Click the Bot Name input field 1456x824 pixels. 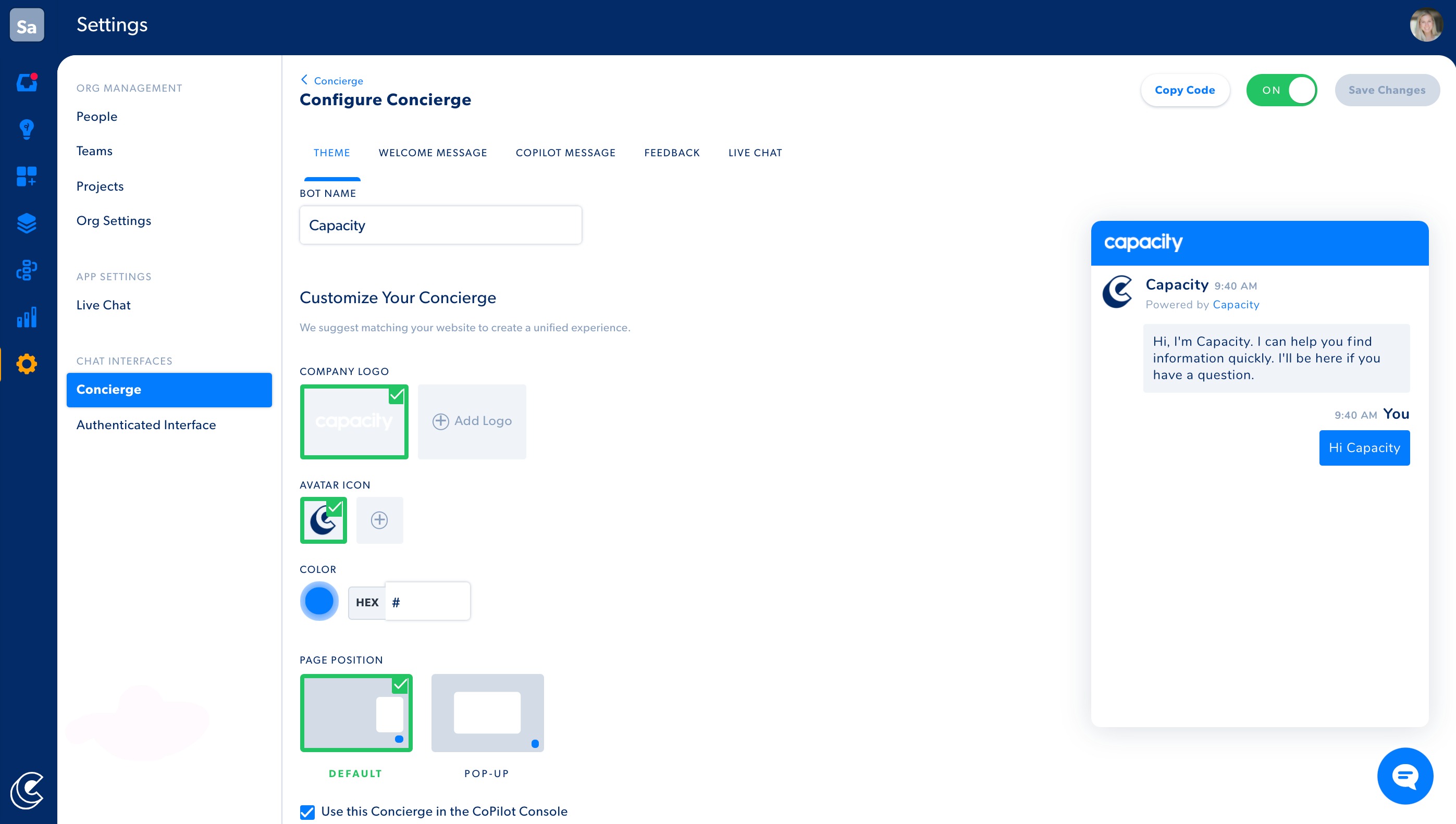440,225
